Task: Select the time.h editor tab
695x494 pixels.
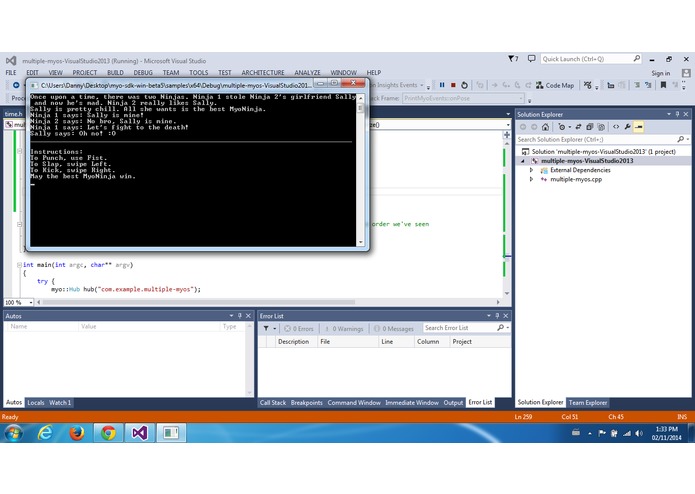Action: coord(13,114)
